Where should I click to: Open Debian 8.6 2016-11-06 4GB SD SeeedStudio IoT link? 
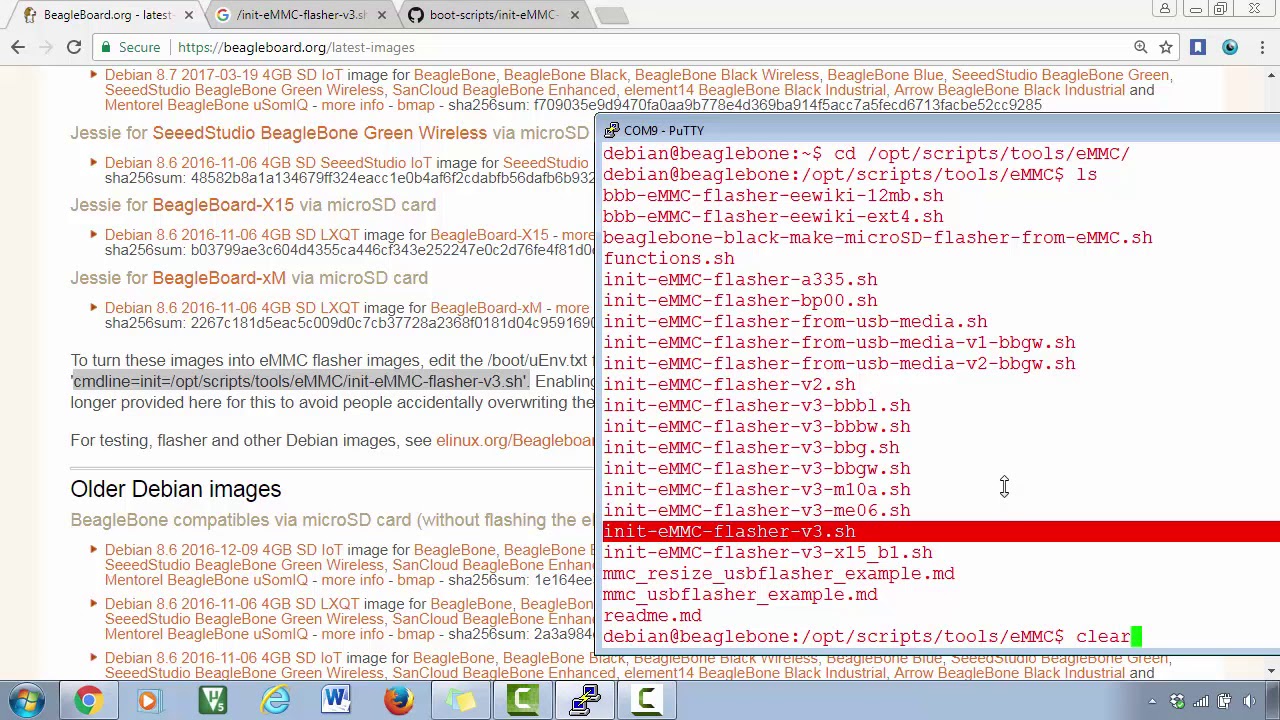click(268, 163)
